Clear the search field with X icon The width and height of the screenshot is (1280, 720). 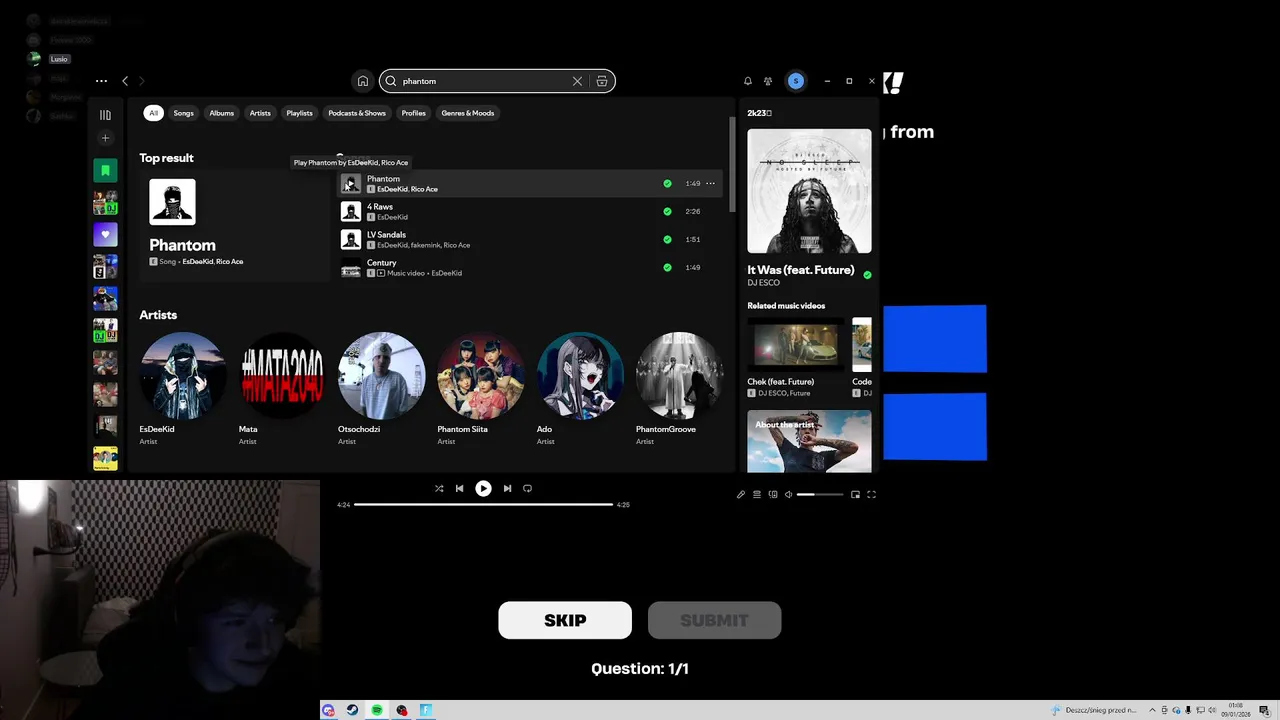(x=577, y=81)
